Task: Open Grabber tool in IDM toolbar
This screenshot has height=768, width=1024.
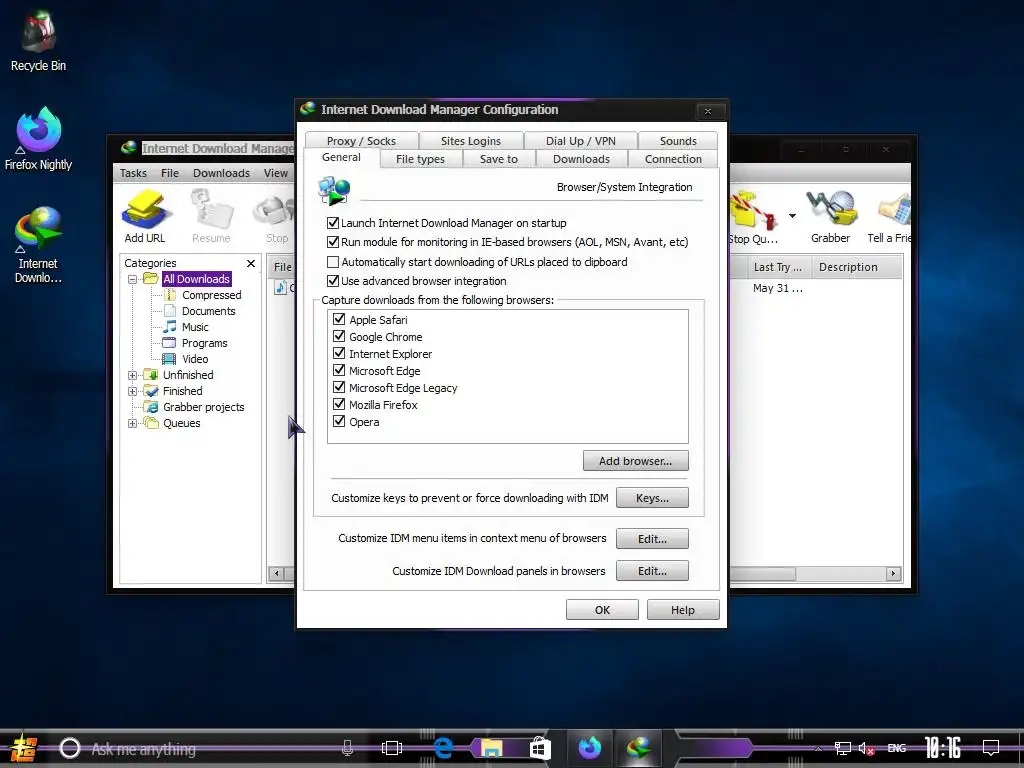Action: [x=830, y=216]
